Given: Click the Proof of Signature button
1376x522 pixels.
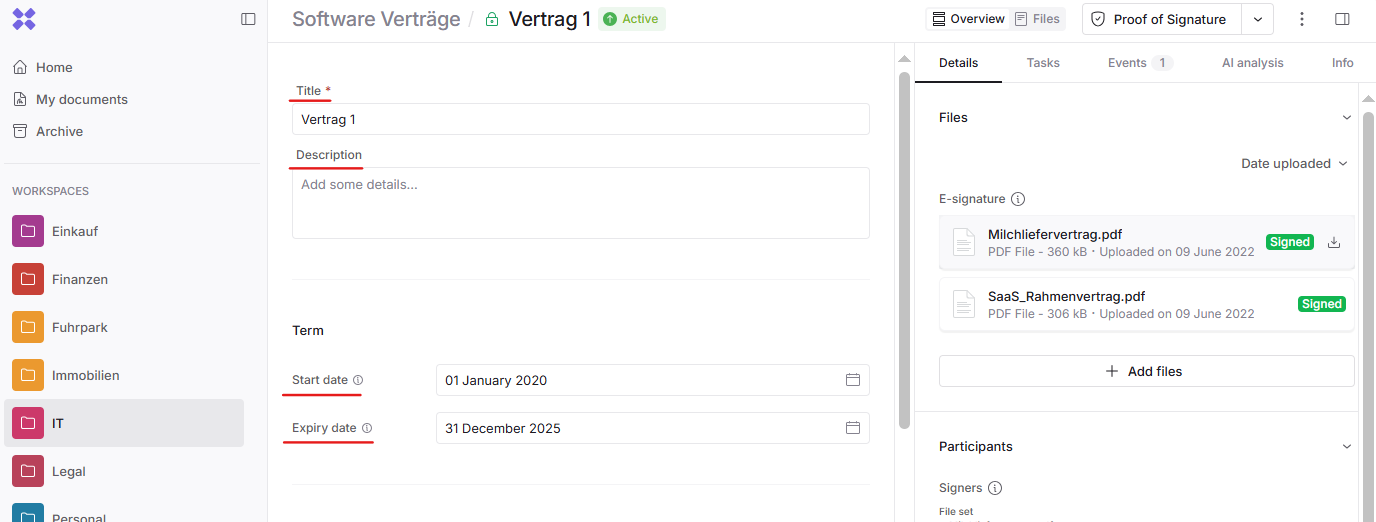Looking at the screenshot, I should 1162,19.
